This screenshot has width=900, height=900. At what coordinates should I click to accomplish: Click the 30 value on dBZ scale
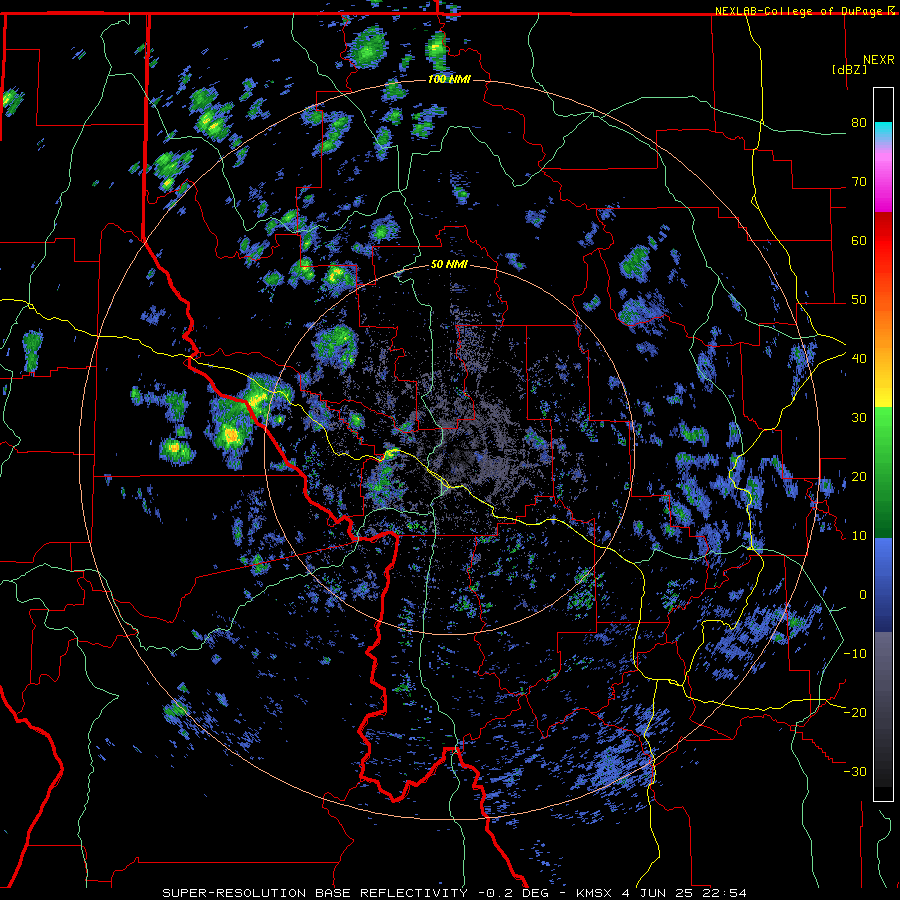tap(859, 418)
